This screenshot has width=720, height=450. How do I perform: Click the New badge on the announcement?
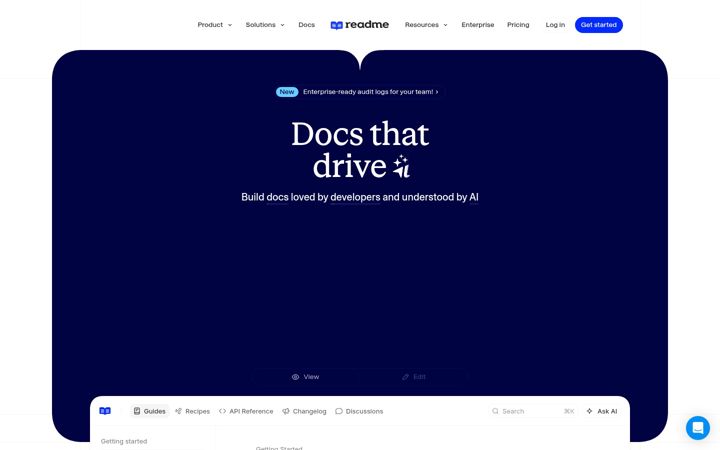(x=287, y=92)
